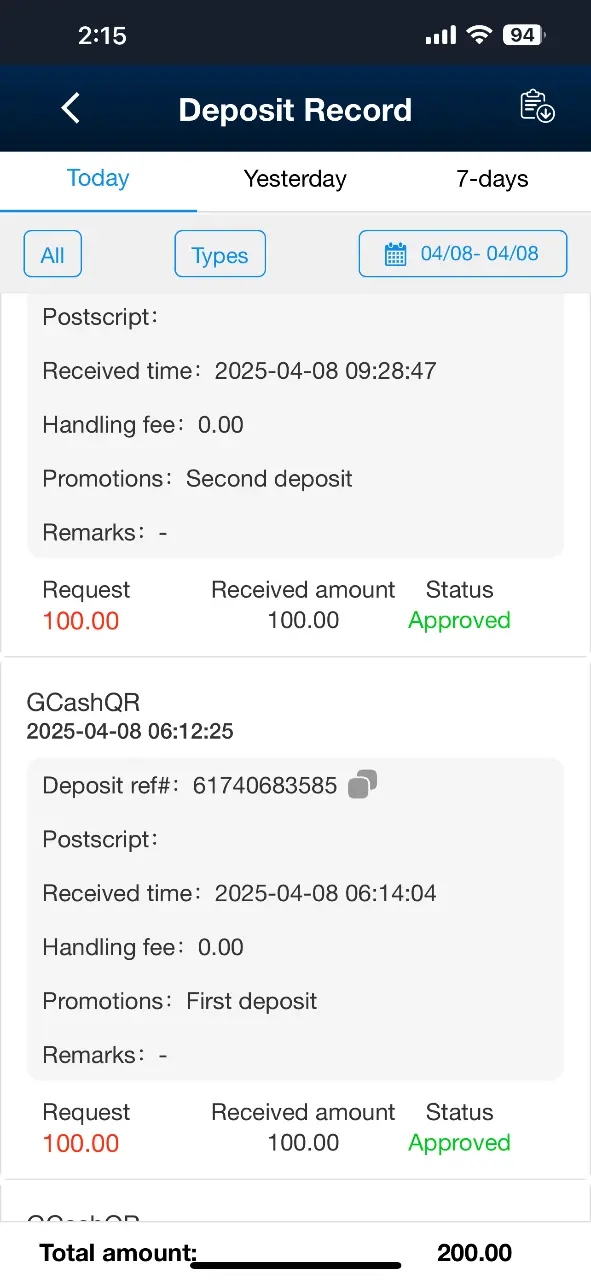The image size is (591, 1280).
Task: Copy deposit ref 61740683585
Action: (x=362, y=785)
